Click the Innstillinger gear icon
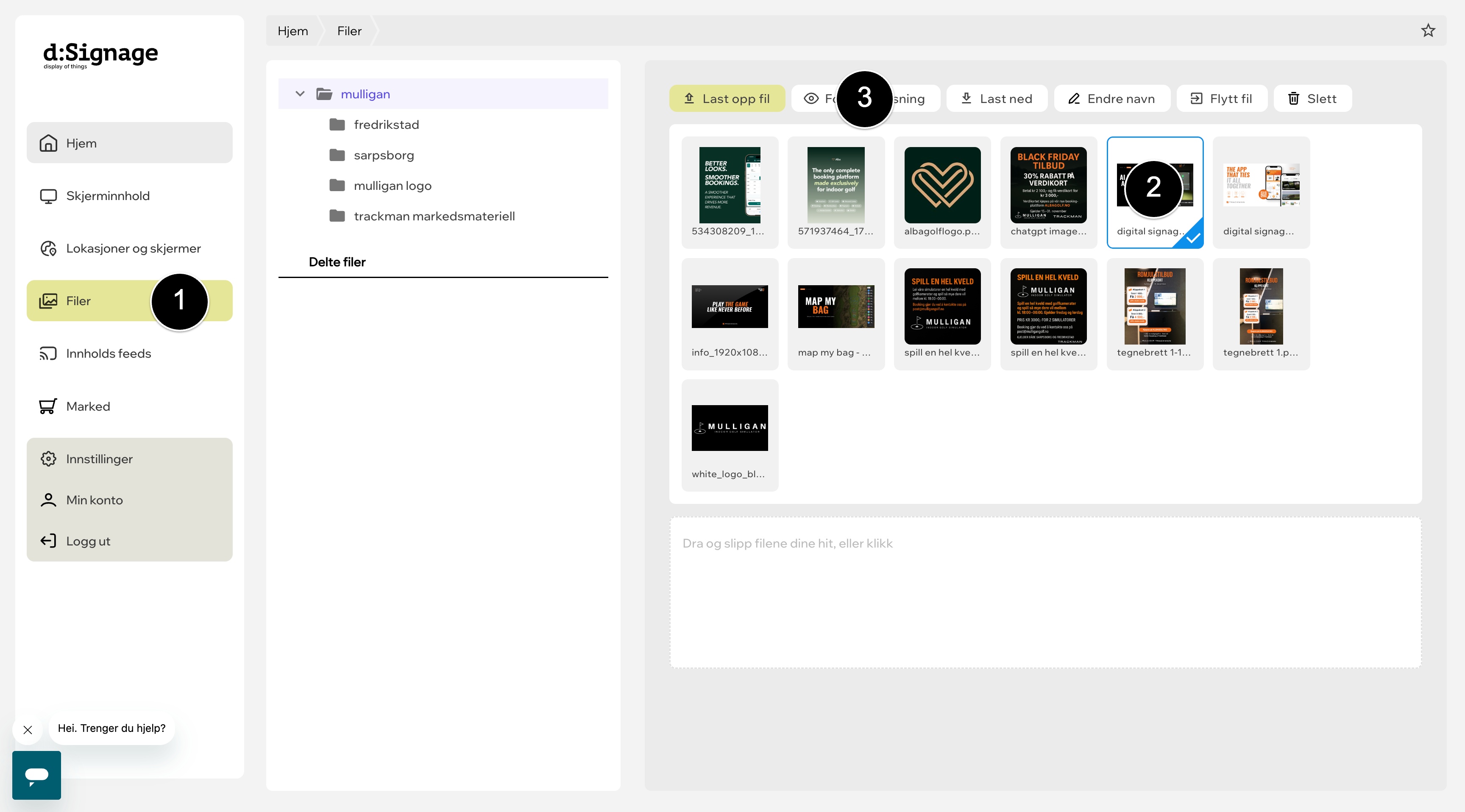Viewport: 1465px width, 812px height. point(48,459)
